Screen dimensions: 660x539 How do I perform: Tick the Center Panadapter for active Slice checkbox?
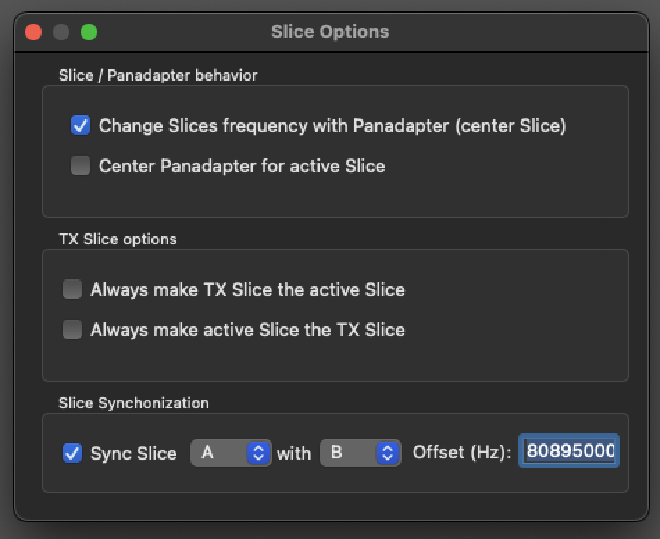click(81, 166)
